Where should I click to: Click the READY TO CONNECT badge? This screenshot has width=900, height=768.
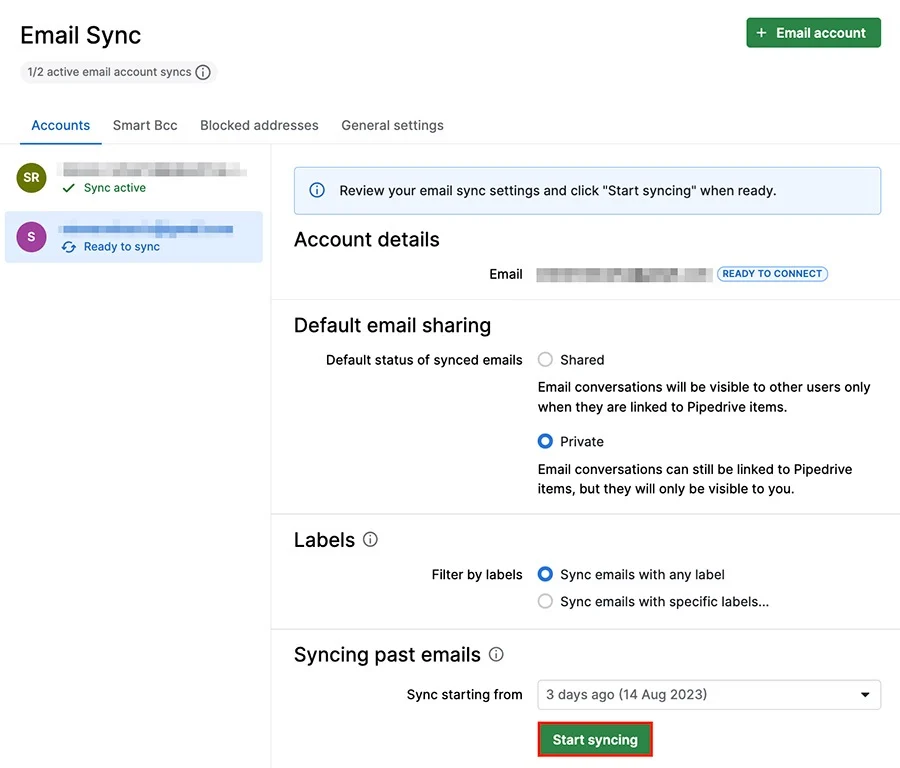tap(772, 274)
